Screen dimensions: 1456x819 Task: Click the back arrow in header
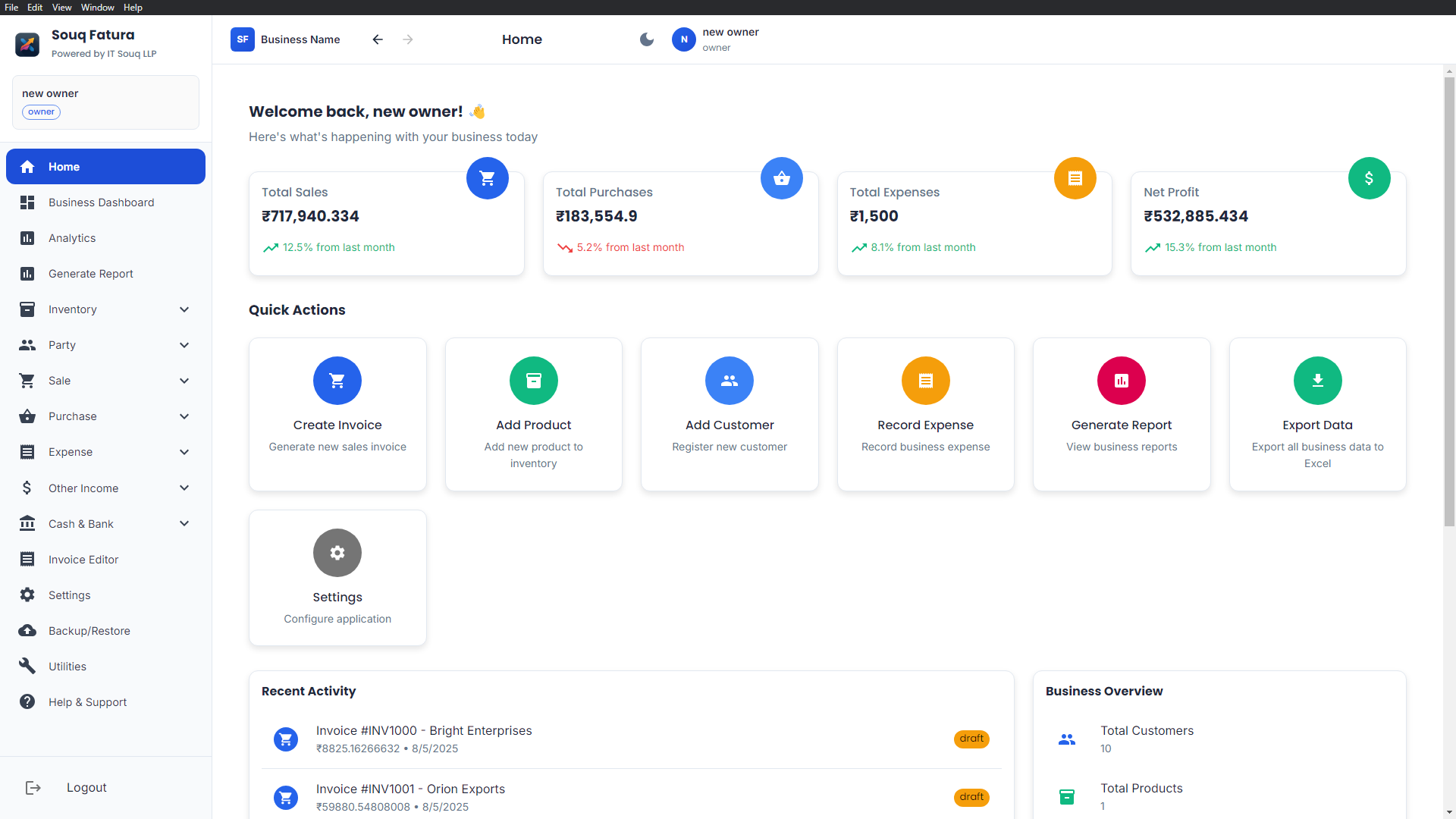[378, 39]
